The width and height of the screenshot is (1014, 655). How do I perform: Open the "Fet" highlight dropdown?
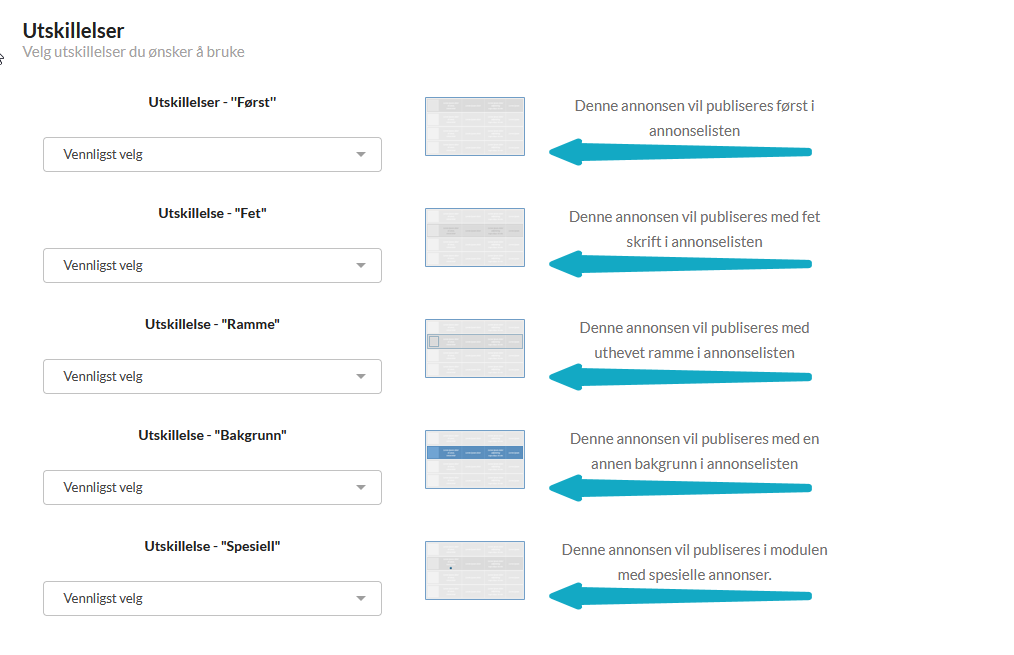click(212, 265)
